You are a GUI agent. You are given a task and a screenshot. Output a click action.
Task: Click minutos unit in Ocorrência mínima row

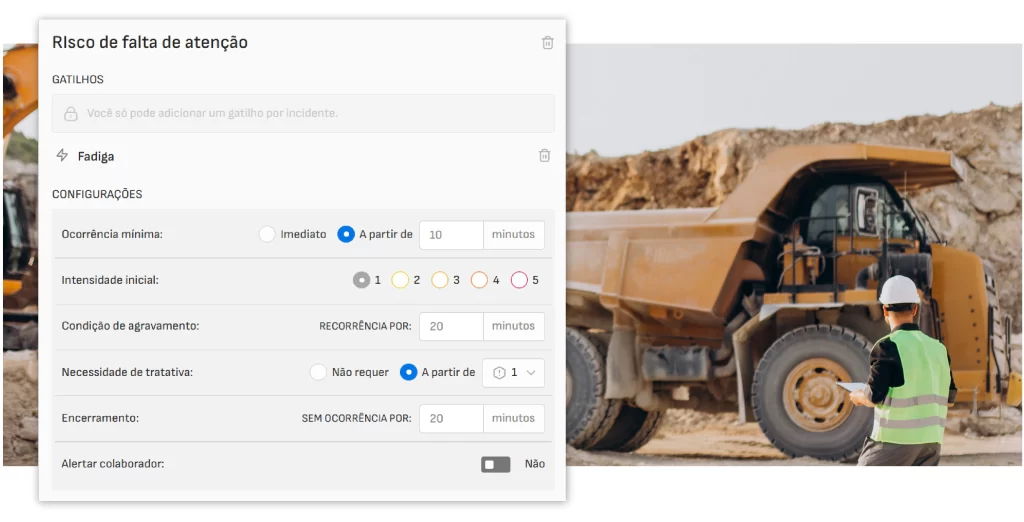click(x=513, y=235)
